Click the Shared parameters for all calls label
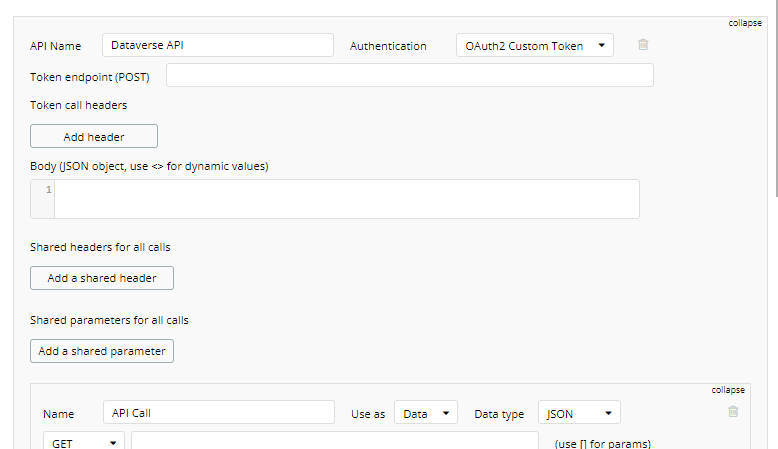This screenshot has height=449, width=778. click(x=110, y=321)
